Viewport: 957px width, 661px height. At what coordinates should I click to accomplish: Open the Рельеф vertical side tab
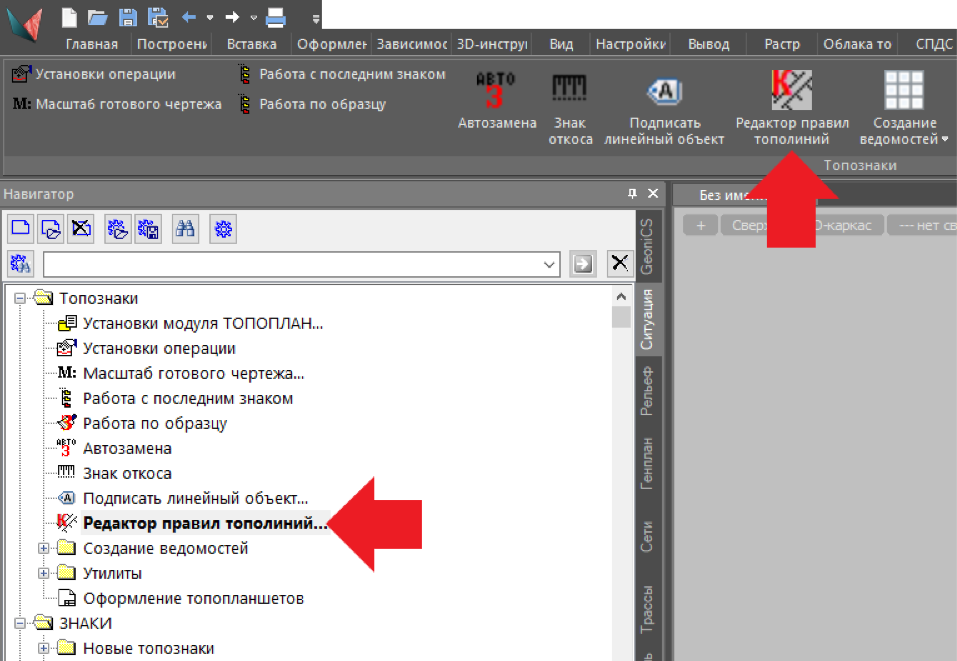point(647,392)
